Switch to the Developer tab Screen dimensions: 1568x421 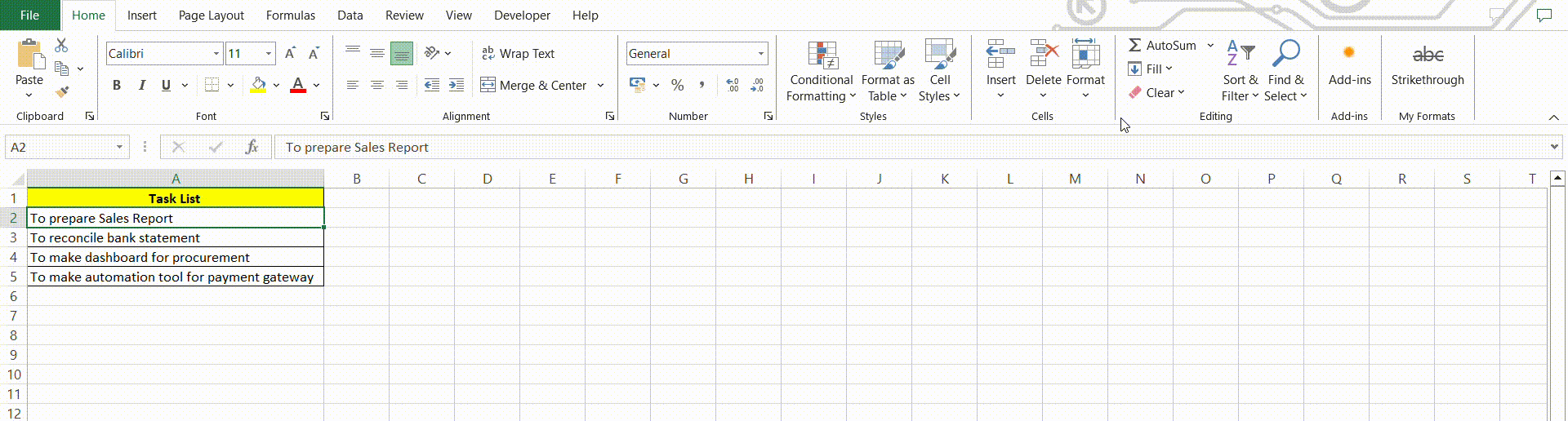[522, 15]
